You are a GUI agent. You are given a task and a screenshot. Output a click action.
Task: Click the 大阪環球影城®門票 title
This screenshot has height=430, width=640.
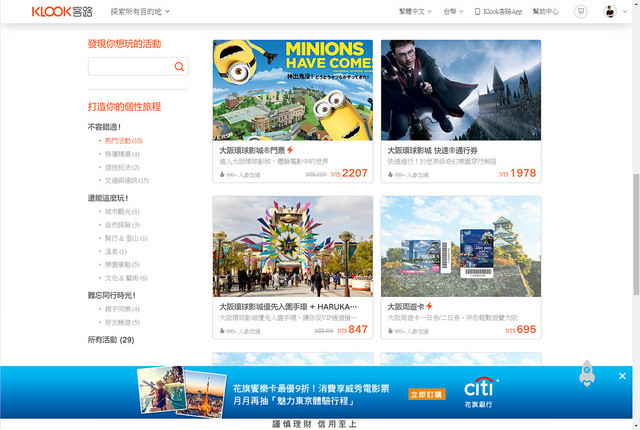252,151
